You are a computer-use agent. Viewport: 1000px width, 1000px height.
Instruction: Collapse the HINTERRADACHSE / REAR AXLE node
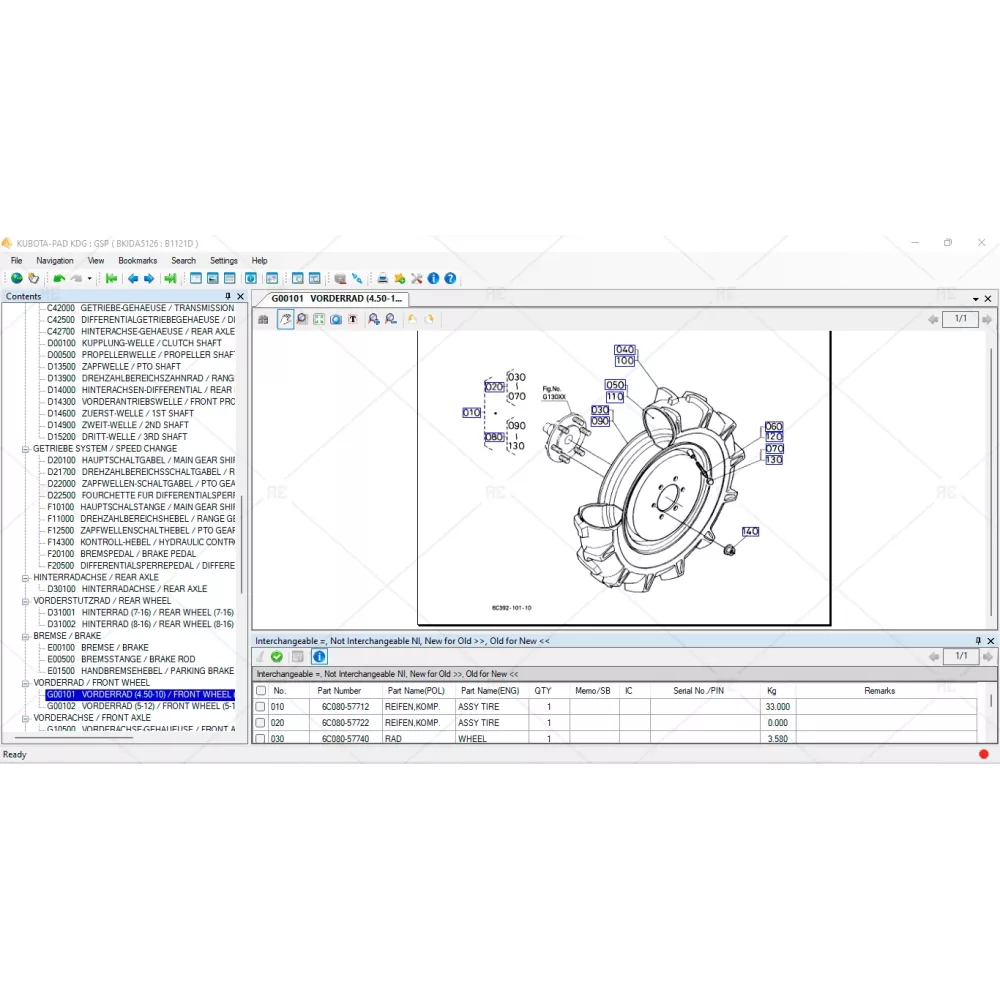pyautogui.click(x=26, y=578)
